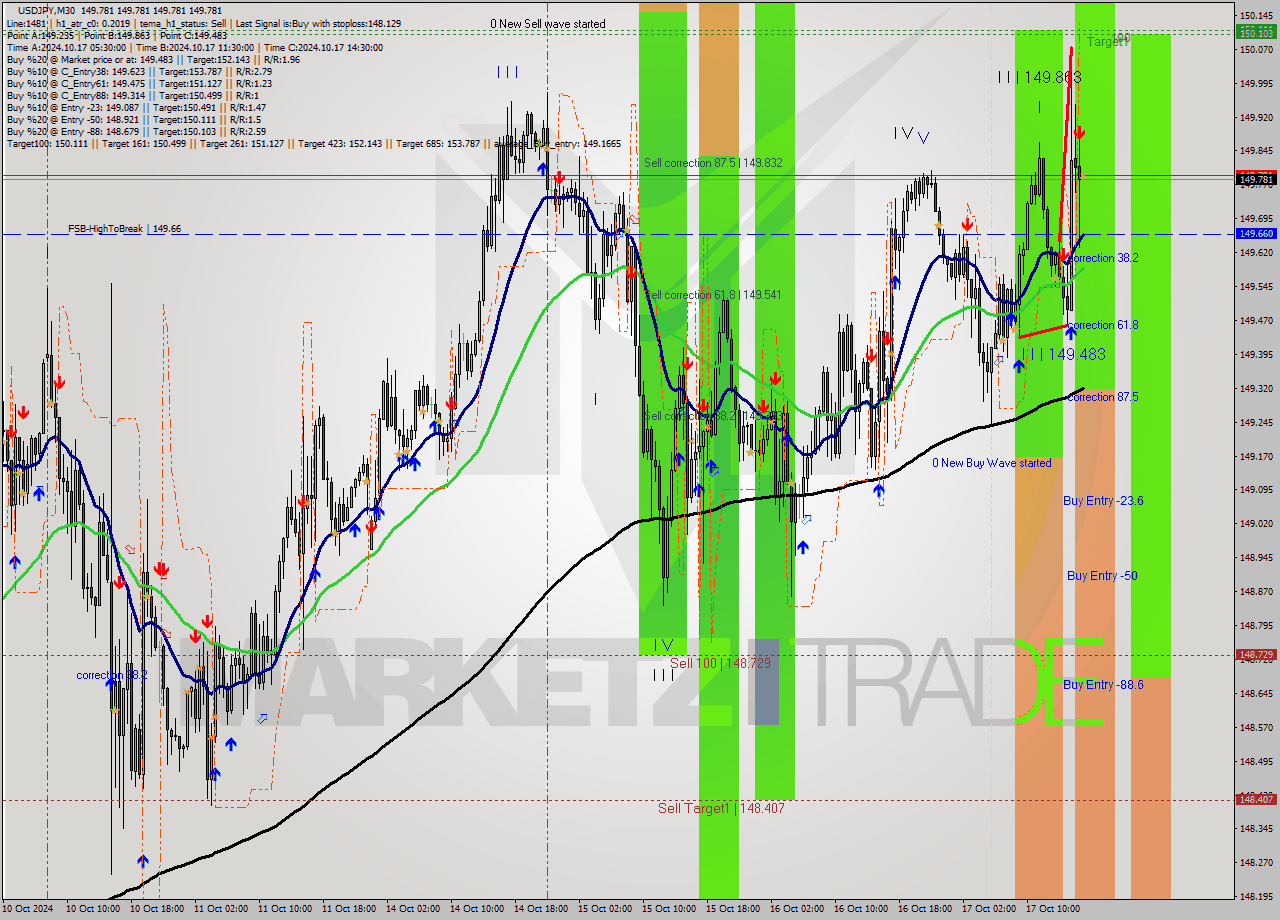1280x920 pixels.
Task: Click the blue '| | |' wave label above 14 Oct peak
Action: tap(507, 72)
